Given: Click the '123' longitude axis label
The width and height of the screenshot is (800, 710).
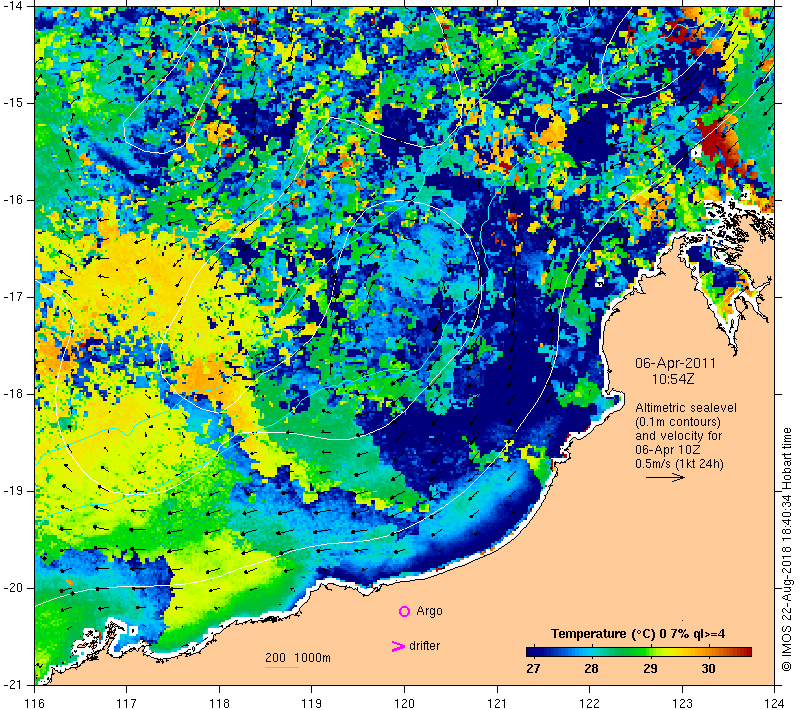Looking at the screenshot, I should pyautogui.click(x=682, y=703).
